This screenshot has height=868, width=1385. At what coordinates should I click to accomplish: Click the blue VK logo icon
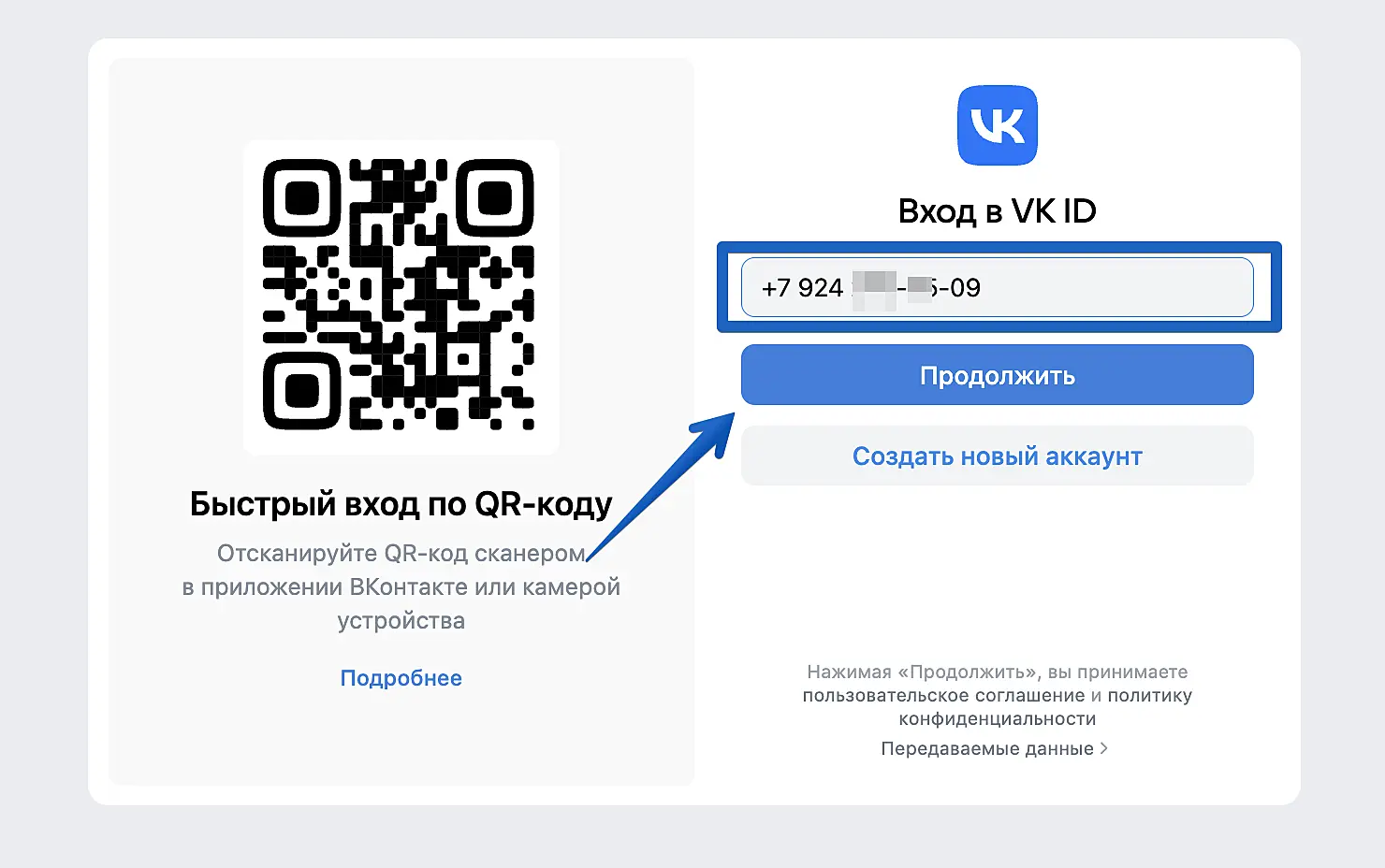[x=998, y=125]
